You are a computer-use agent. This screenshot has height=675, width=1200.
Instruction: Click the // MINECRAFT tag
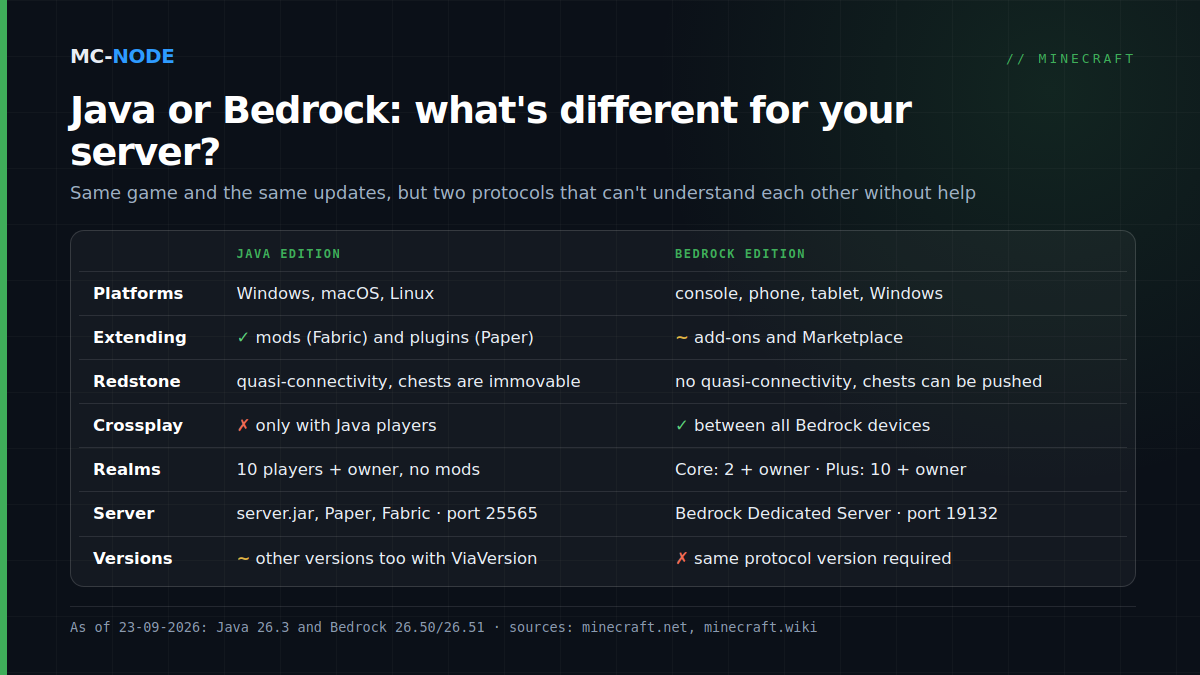tap(1070, 59)
